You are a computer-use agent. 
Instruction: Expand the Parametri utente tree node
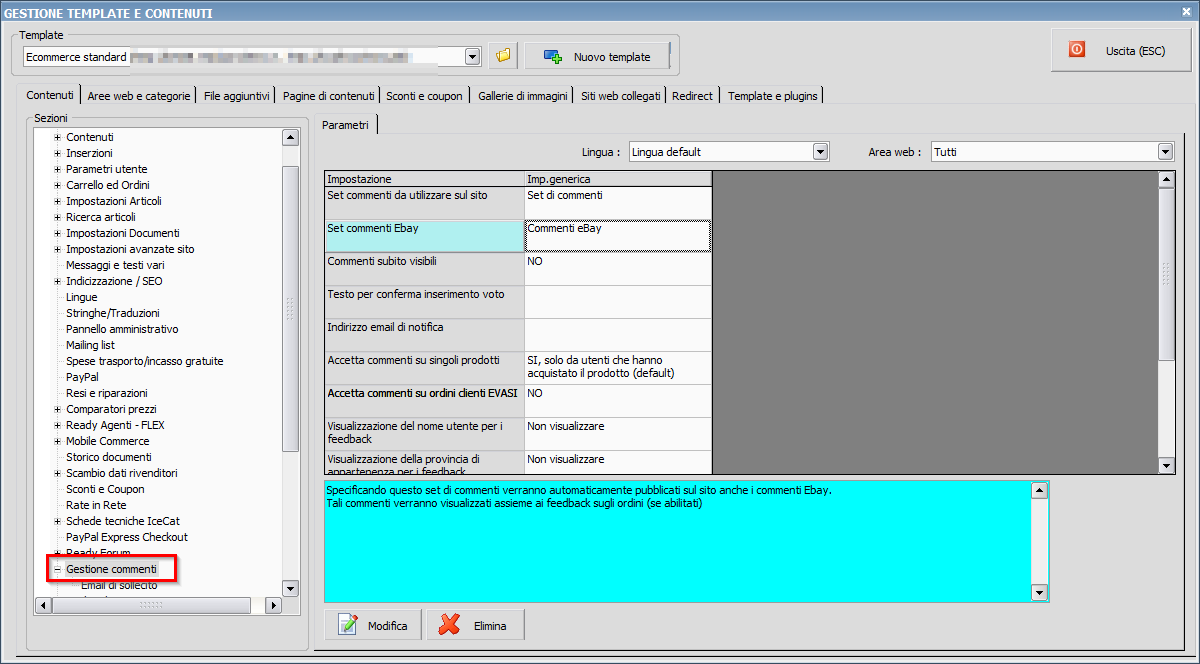coord(58,169)
